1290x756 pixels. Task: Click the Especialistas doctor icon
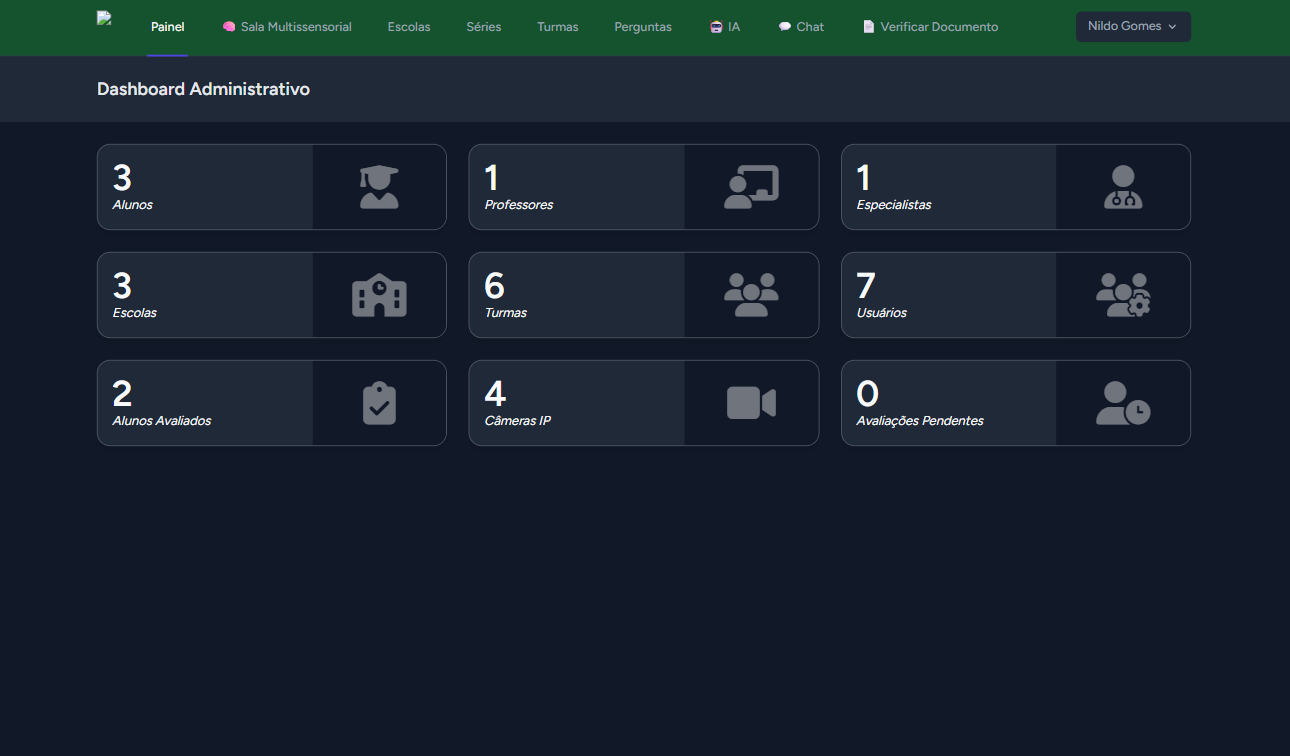coord(1123,187)
